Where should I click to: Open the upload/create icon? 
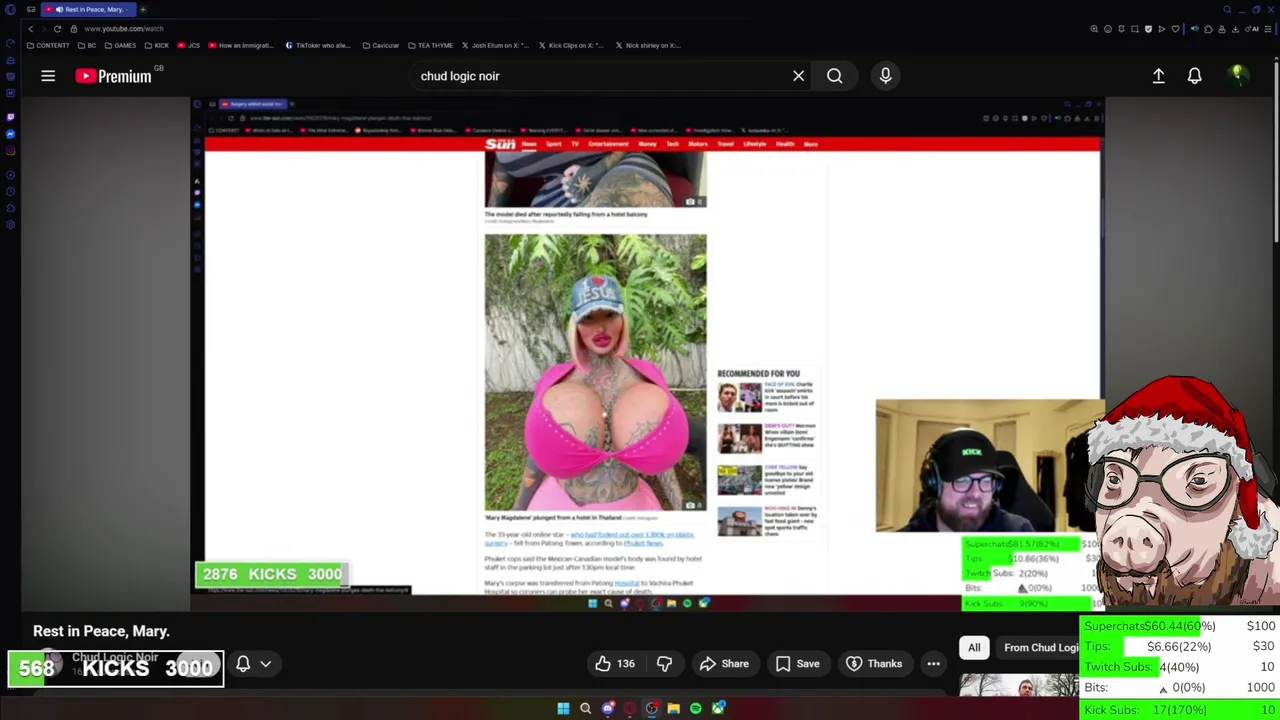1158,76
